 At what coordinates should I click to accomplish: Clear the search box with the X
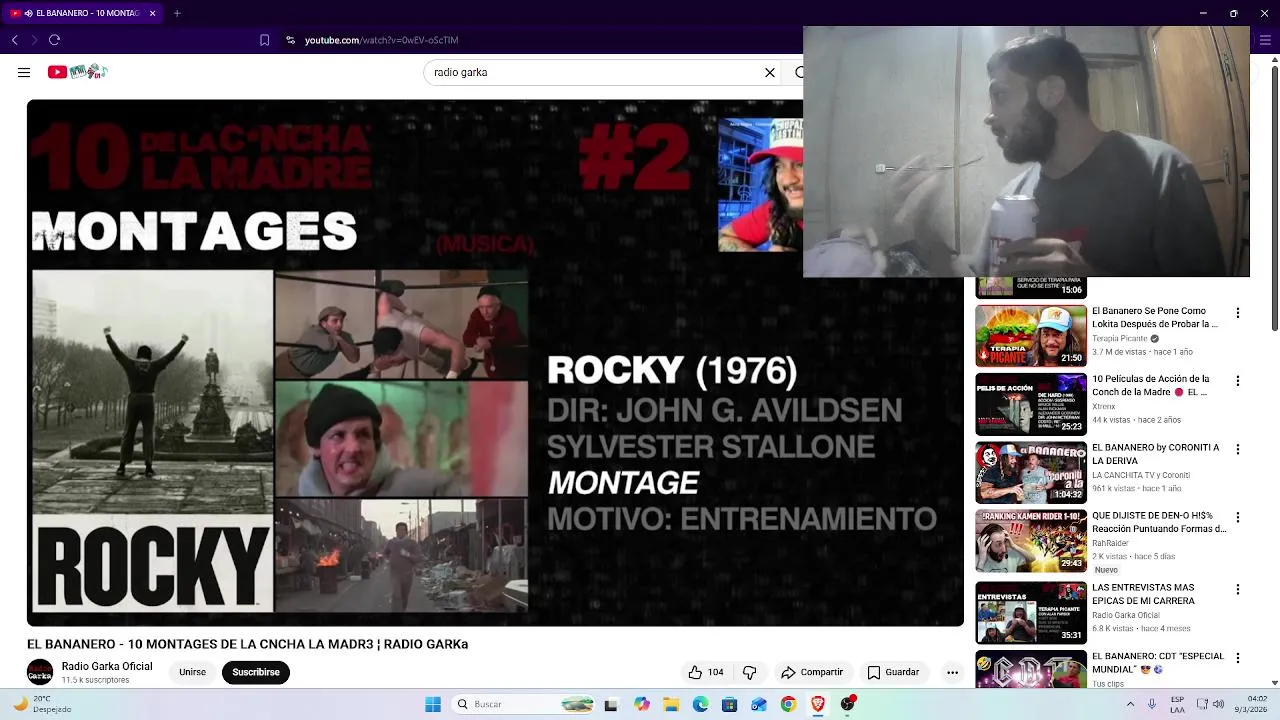tap(770, 72)
